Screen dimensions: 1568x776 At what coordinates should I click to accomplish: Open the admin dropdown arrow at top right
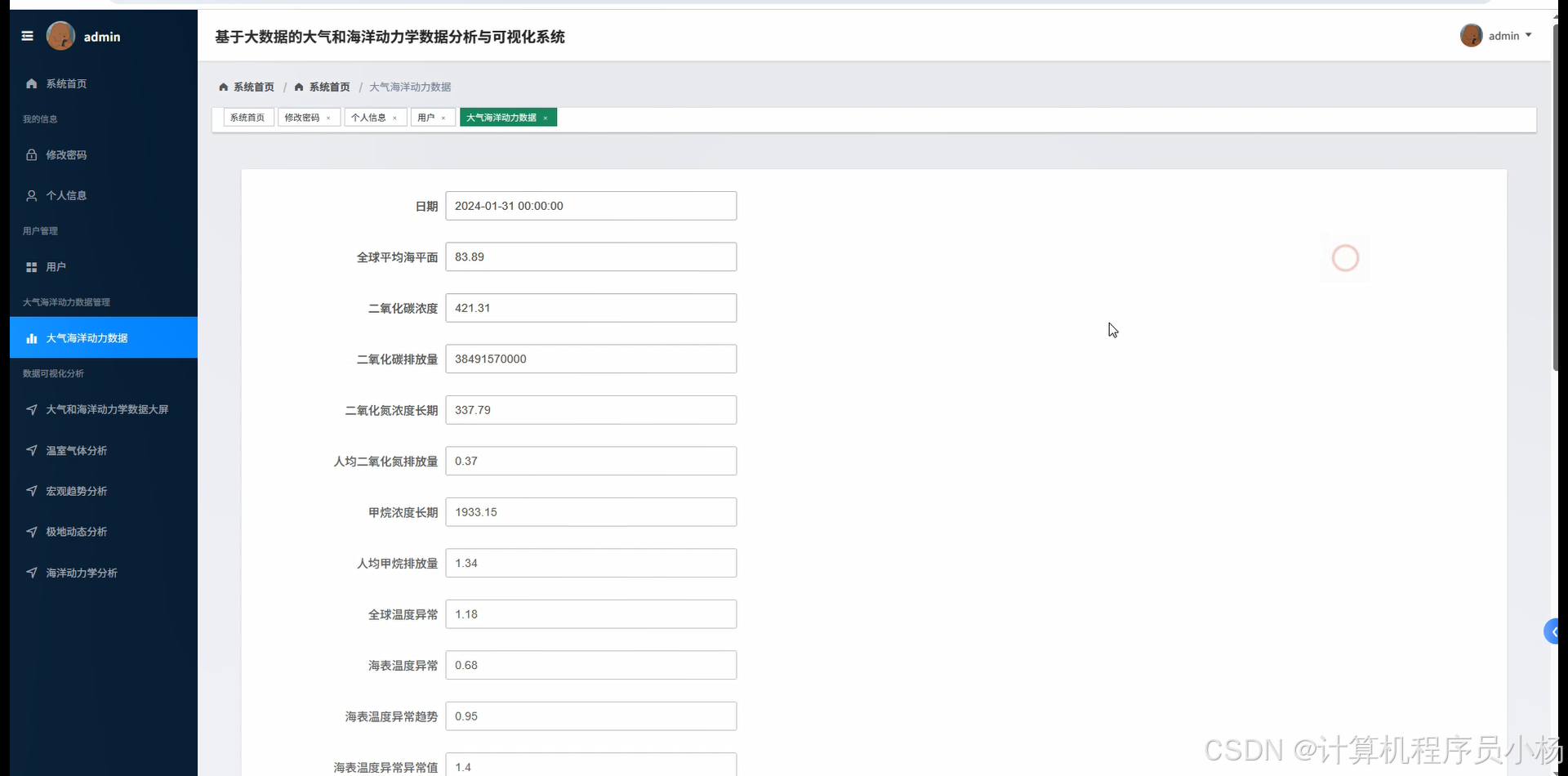(x=1528, y=35)
